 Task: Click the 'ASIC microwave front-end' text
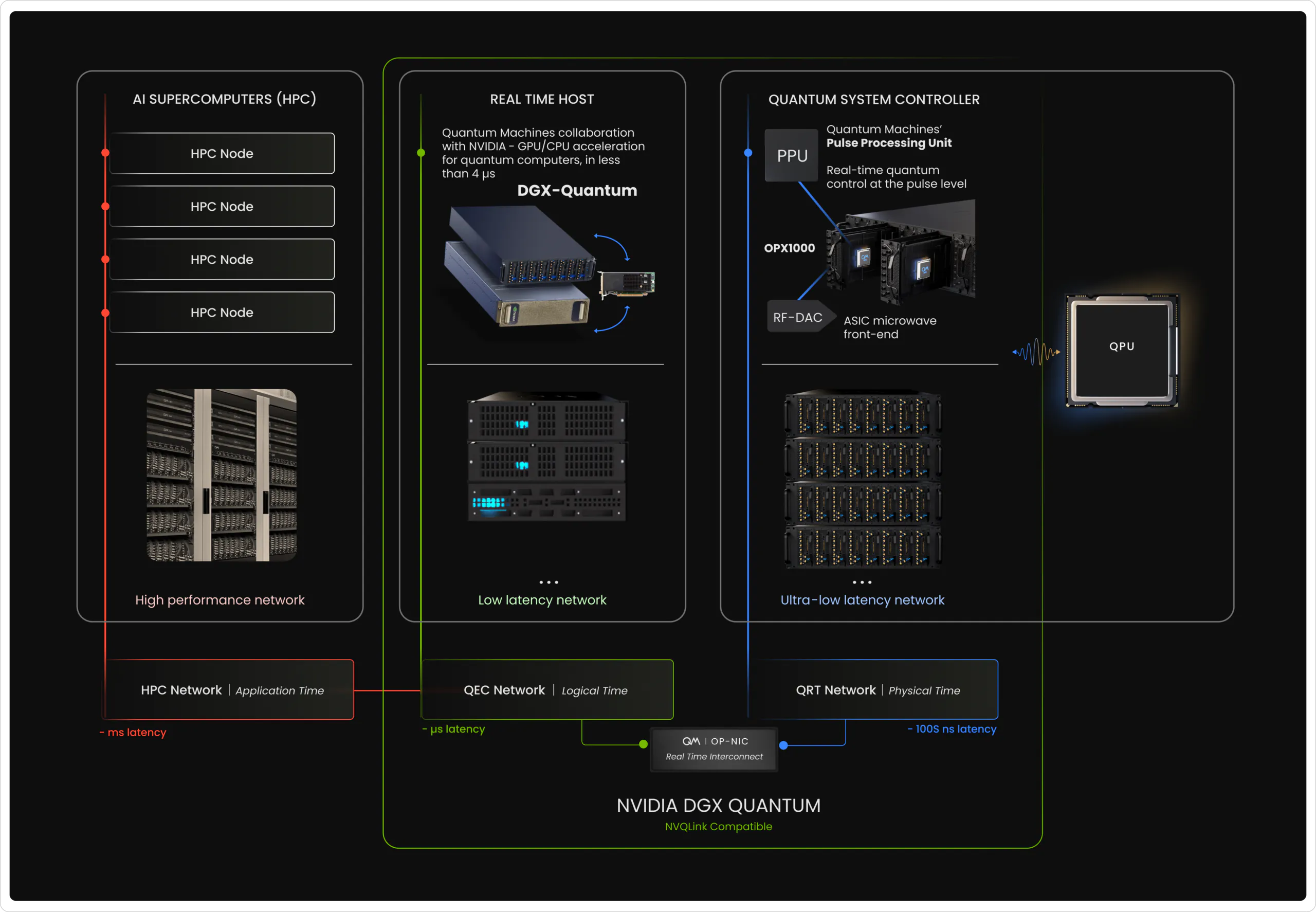(890, 327)
